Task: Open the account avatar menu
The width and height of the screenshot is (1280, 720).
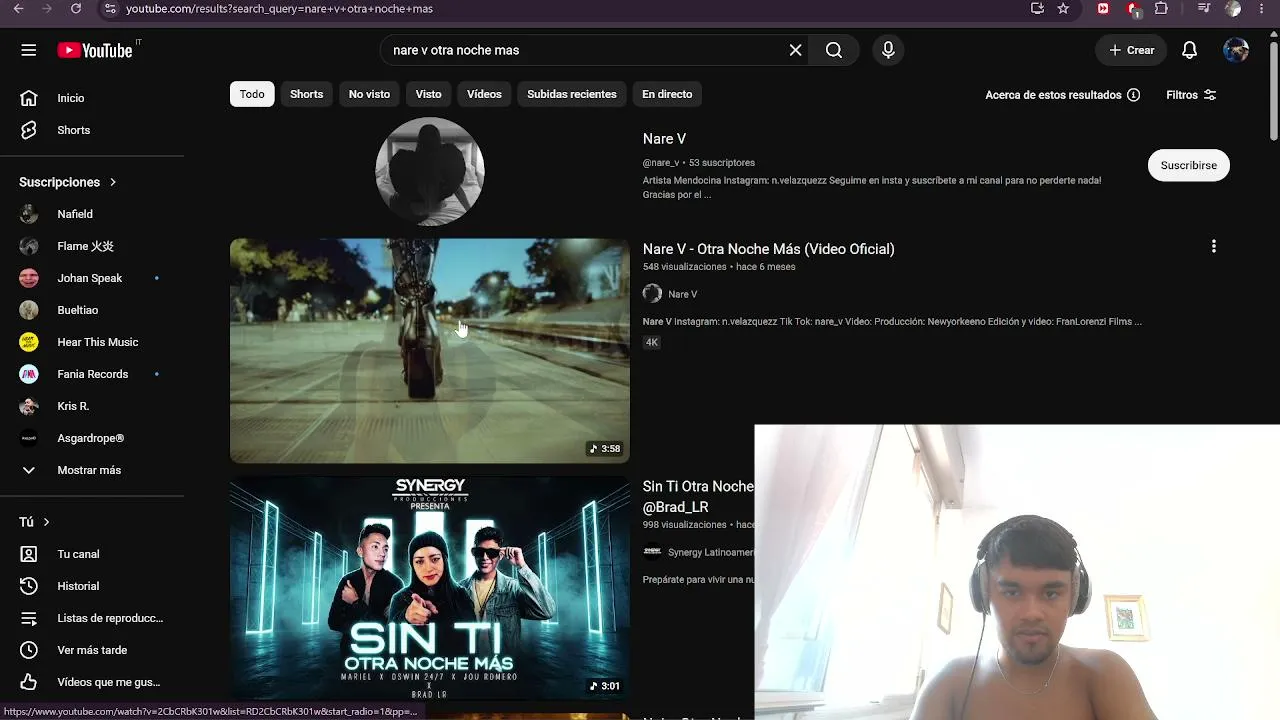Action: [x=1236, y=50]
